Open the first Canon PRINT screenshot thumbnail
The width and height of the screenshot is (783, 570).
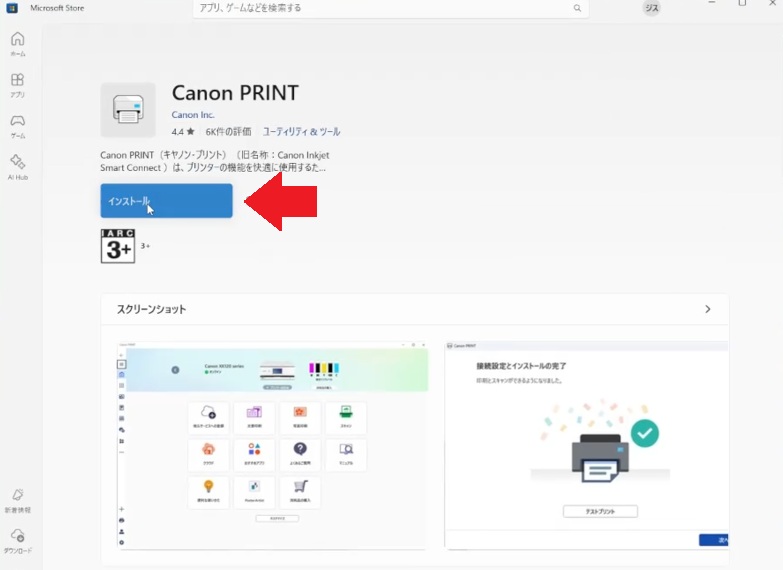(273, 445)
